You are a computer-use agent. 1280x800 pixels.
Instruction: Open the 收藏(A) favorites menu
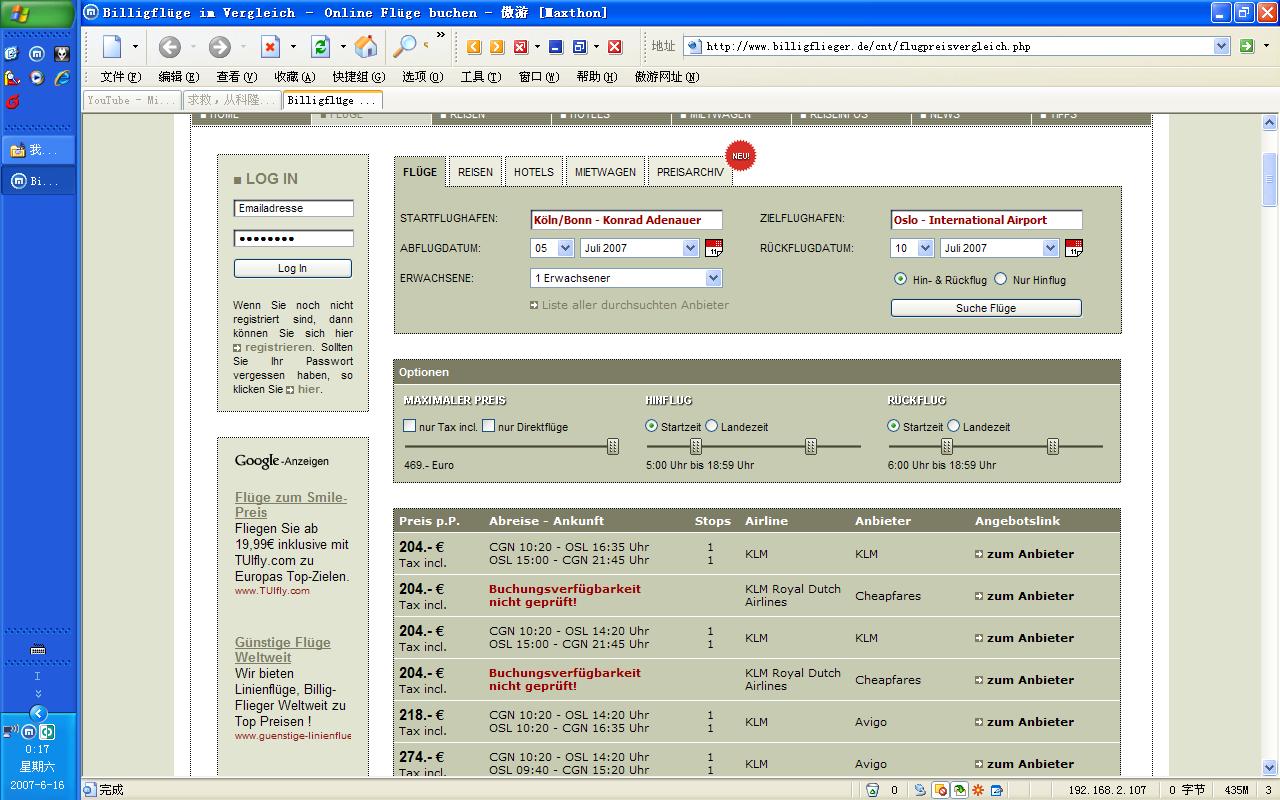coord(294,77)
